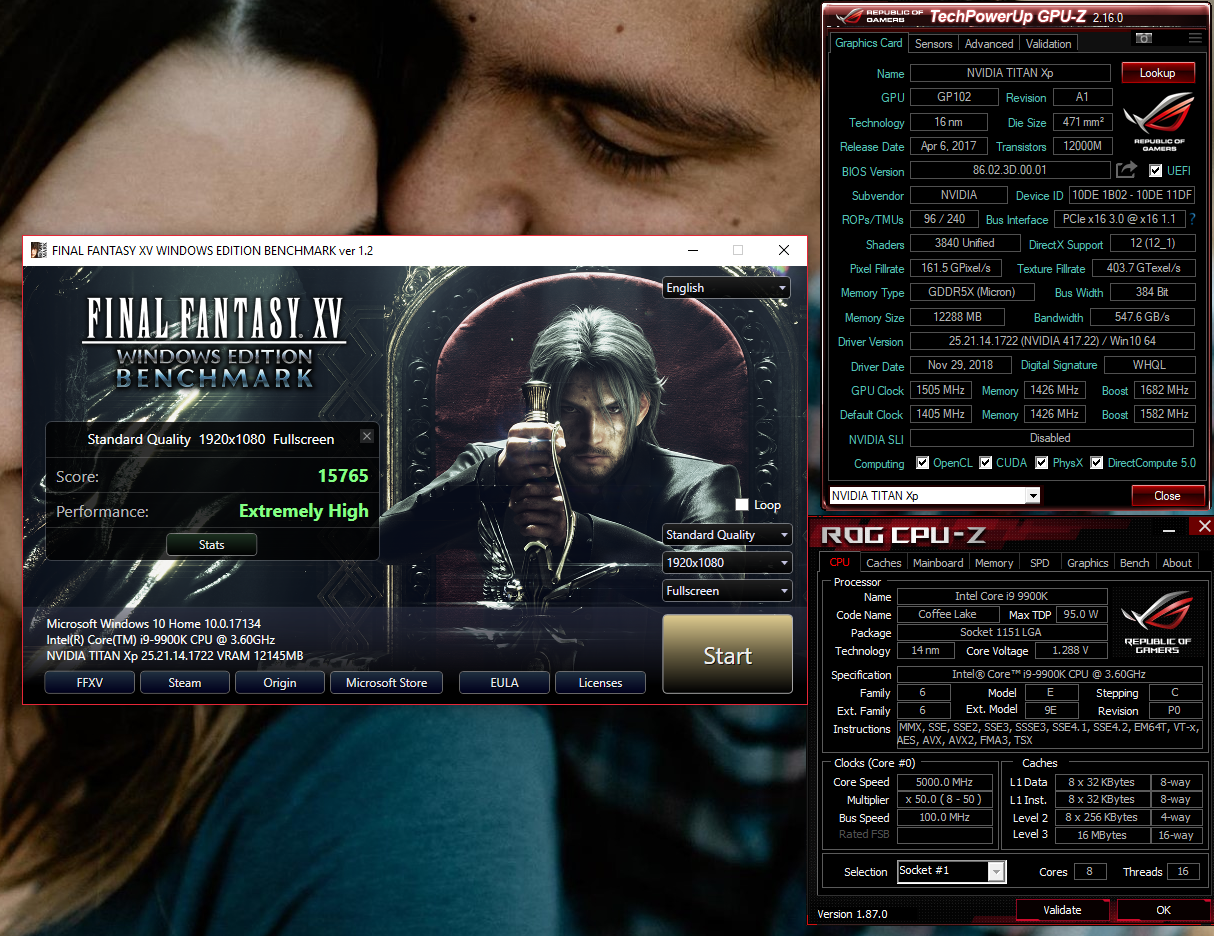Viewport: 1214px width, 936px height.
Task: Open the About tab in CPU-Z
Action: click(x=1177, y=563)
